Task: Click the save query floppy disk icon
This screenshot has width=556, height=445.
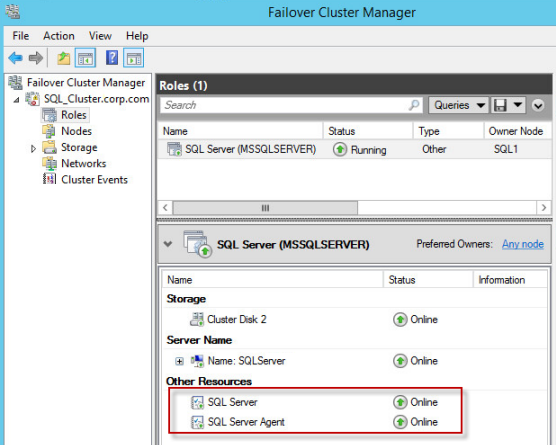Action: point(500,105)
